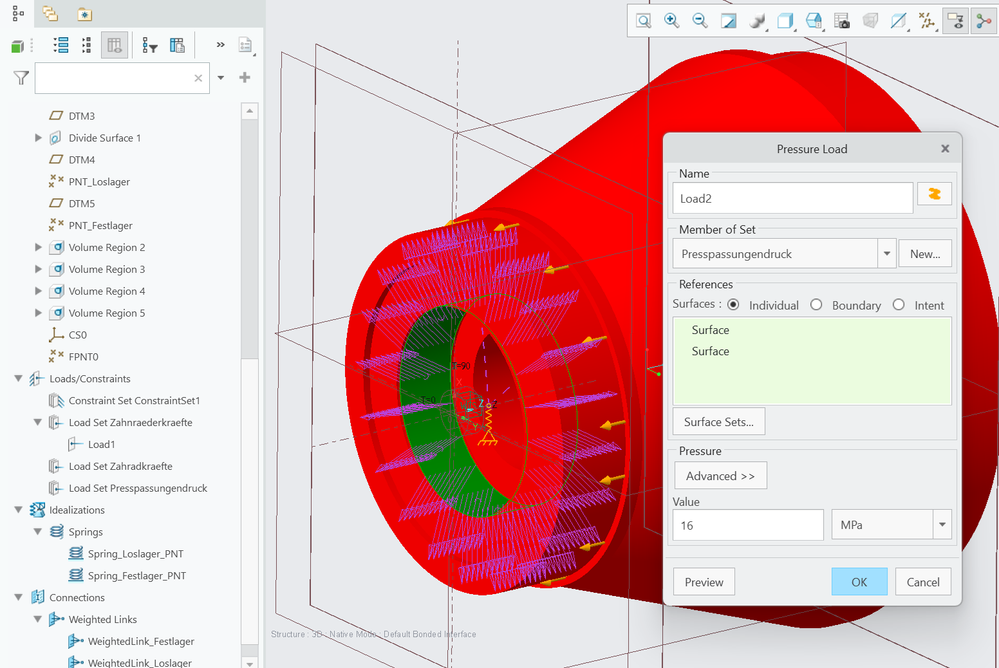Viewport: 999px width, 668px height.
Task: Switch to the Folder Browser tab
Action: point(50,14)
